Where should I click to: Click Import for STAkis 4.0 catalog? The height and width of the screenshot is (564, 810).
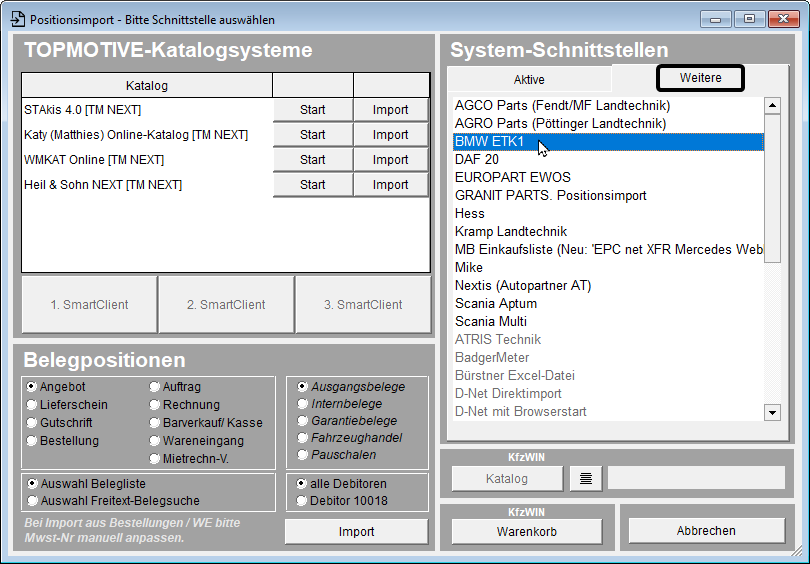391,109
